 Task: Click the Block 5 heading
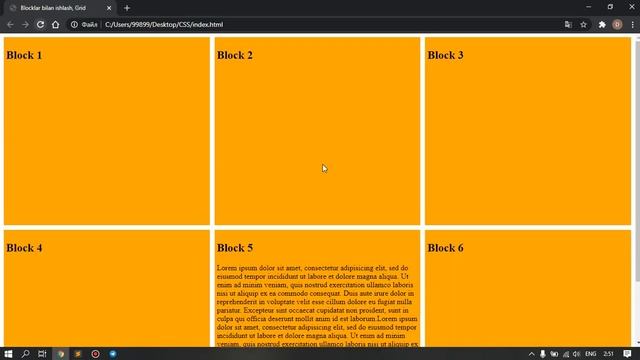click(x=235, y=248)
